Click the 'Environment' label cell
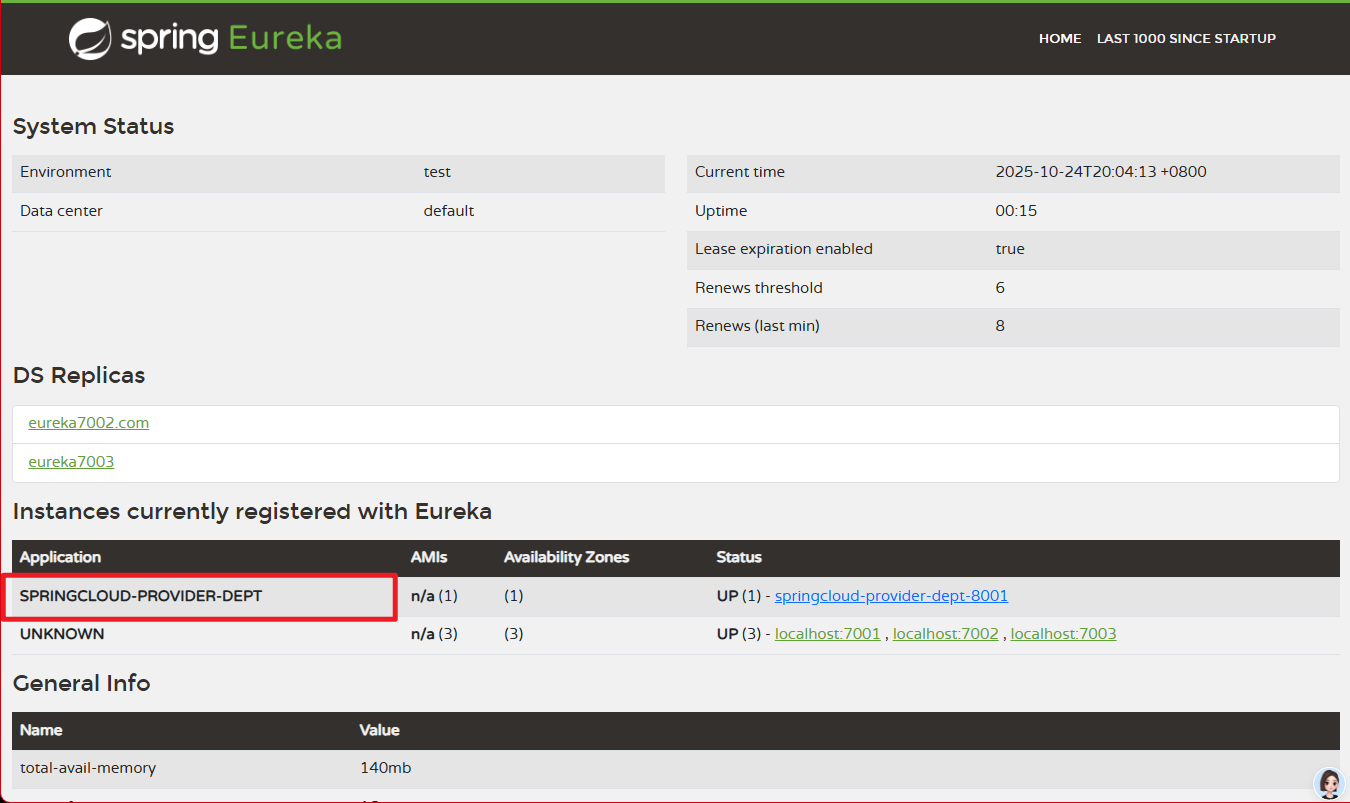 coord(66,172)
